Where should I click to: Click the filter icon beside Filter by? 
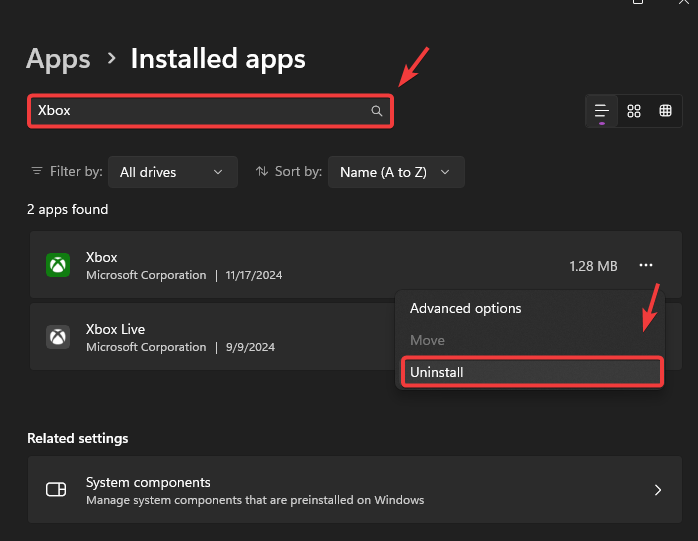(37, 172)
